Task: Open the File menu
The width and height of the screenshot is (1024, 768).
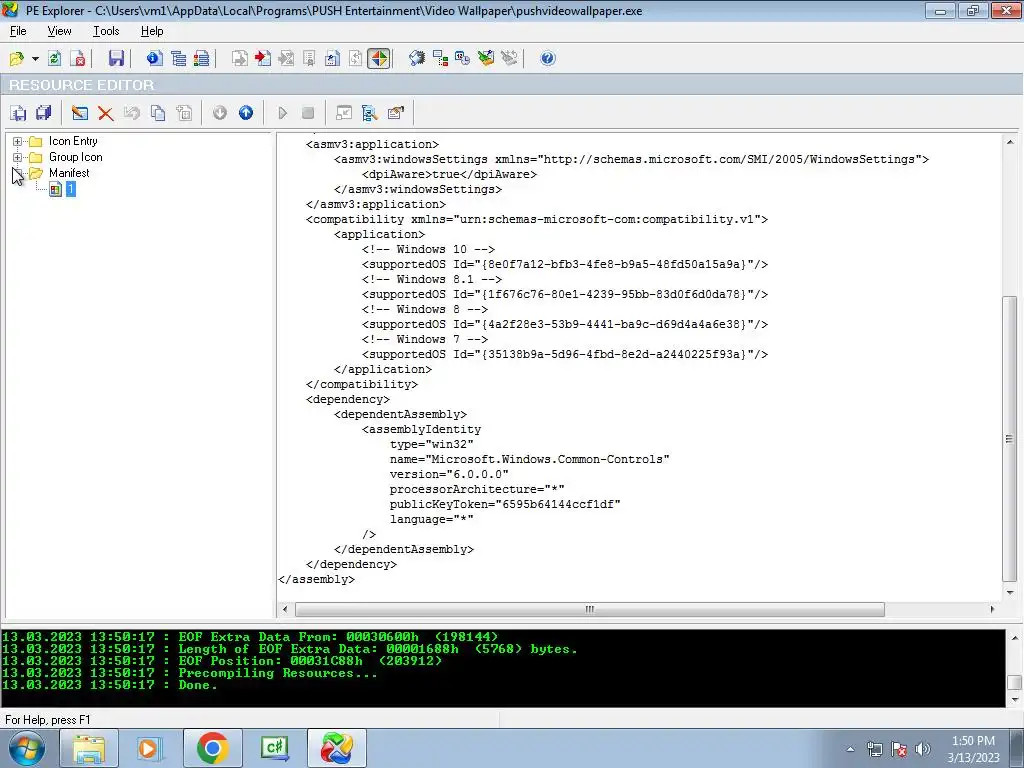Action: 18,31
